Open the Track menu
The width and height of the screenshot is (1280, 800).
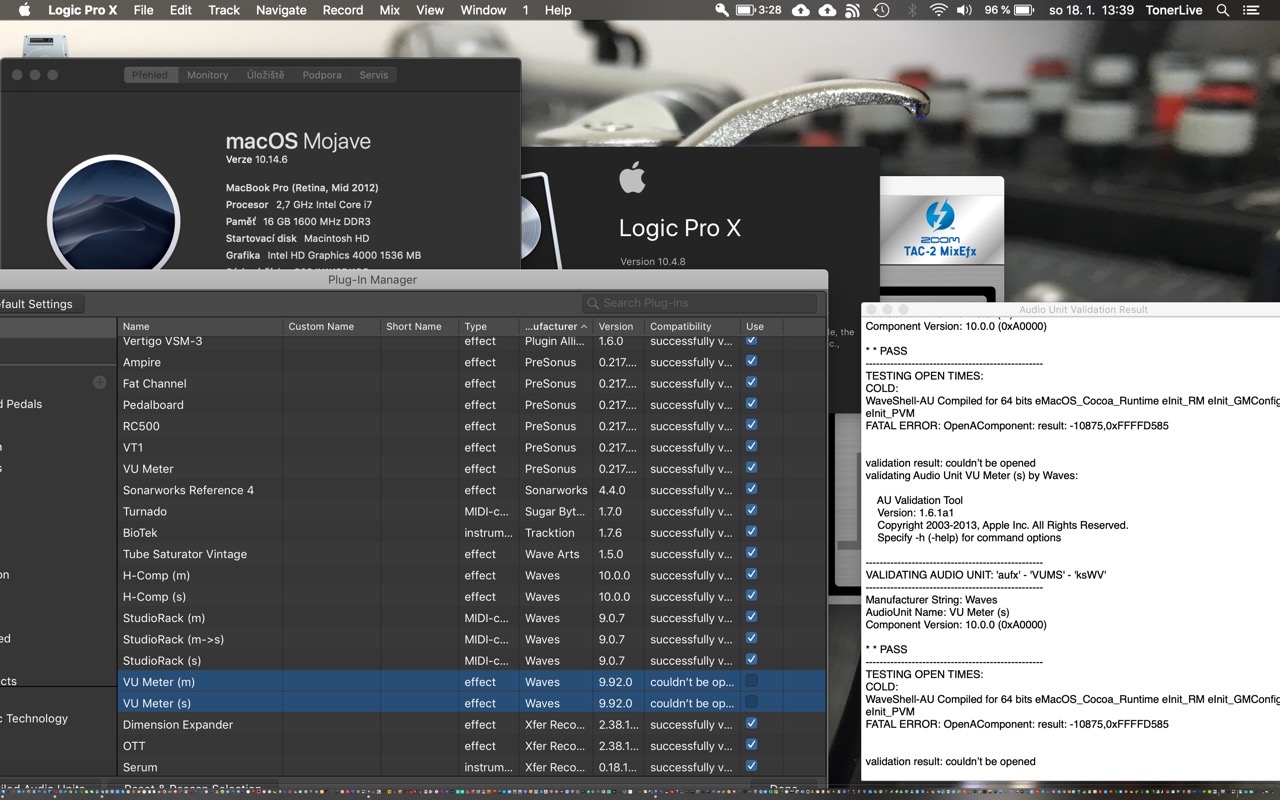click(x=224, y=10)
